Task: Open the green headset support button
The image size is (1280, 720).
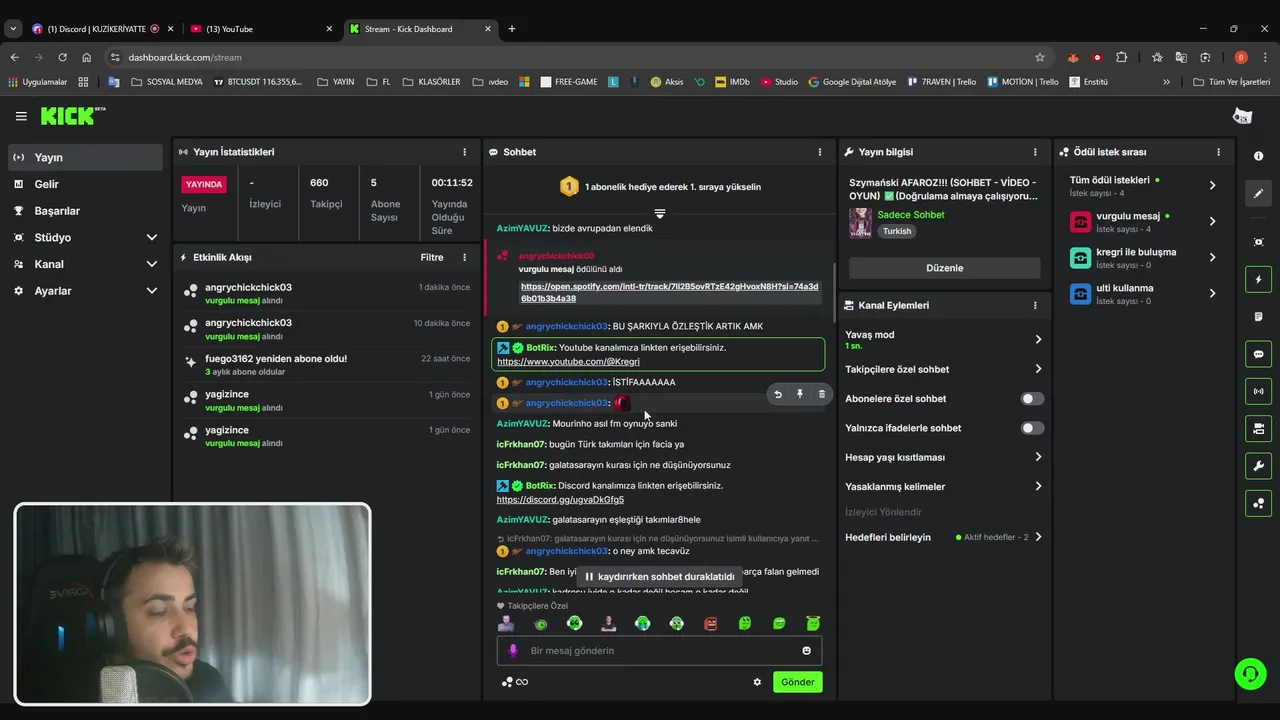Action: coord(1250,674)
